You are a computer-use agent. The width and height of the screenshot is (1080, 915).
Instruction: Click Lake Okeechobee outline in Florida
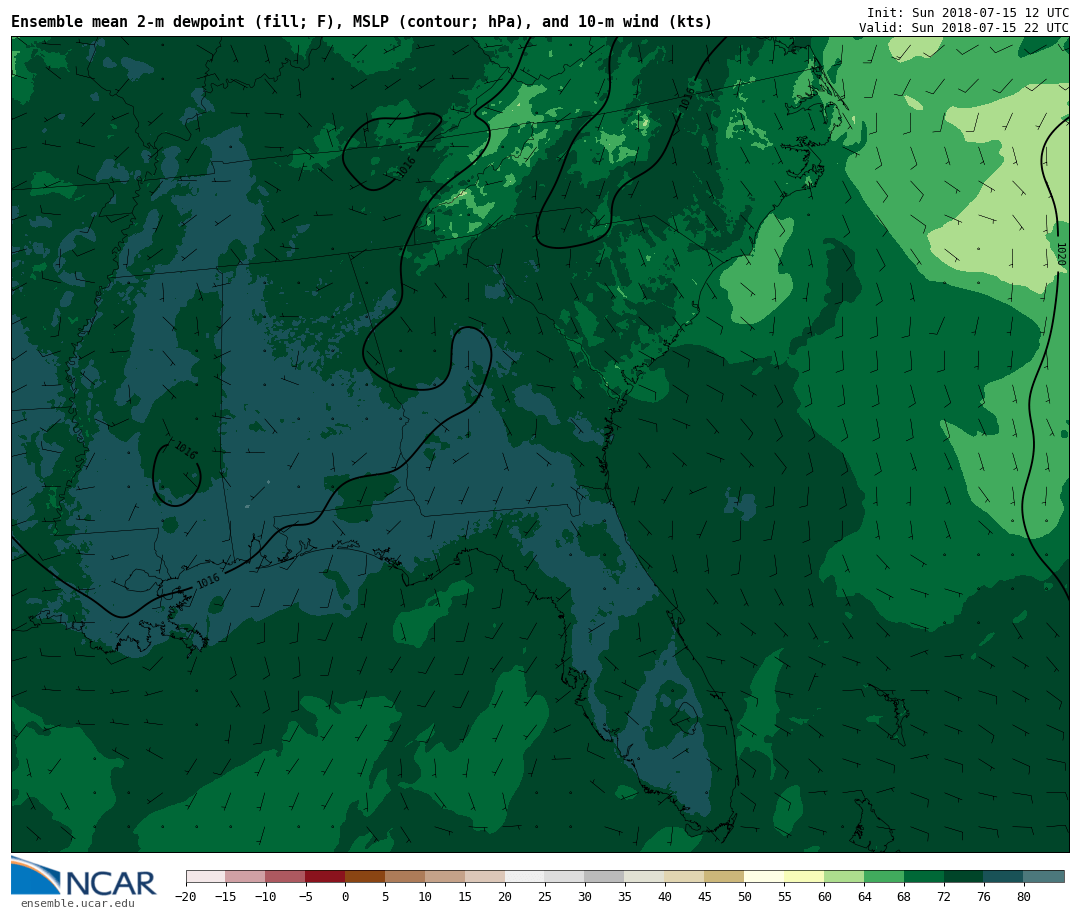click(x=685, y=716)
